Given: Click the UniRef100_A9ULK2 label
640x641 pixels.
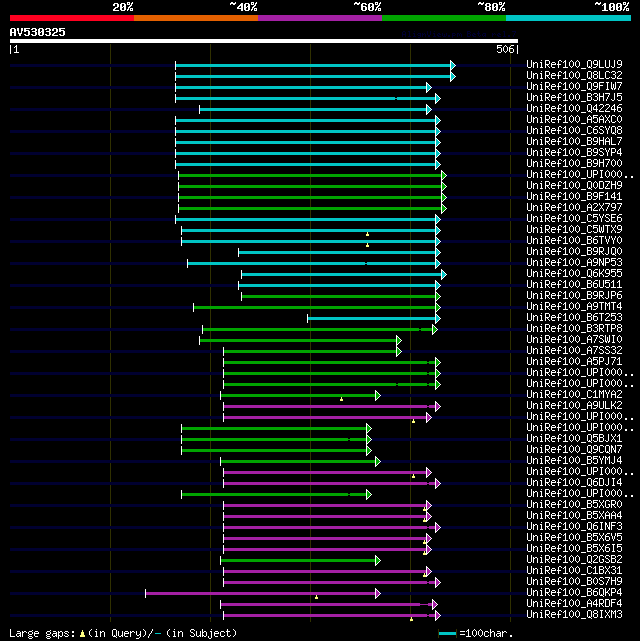Looking at the screenshot, I should tap(574, 406).
